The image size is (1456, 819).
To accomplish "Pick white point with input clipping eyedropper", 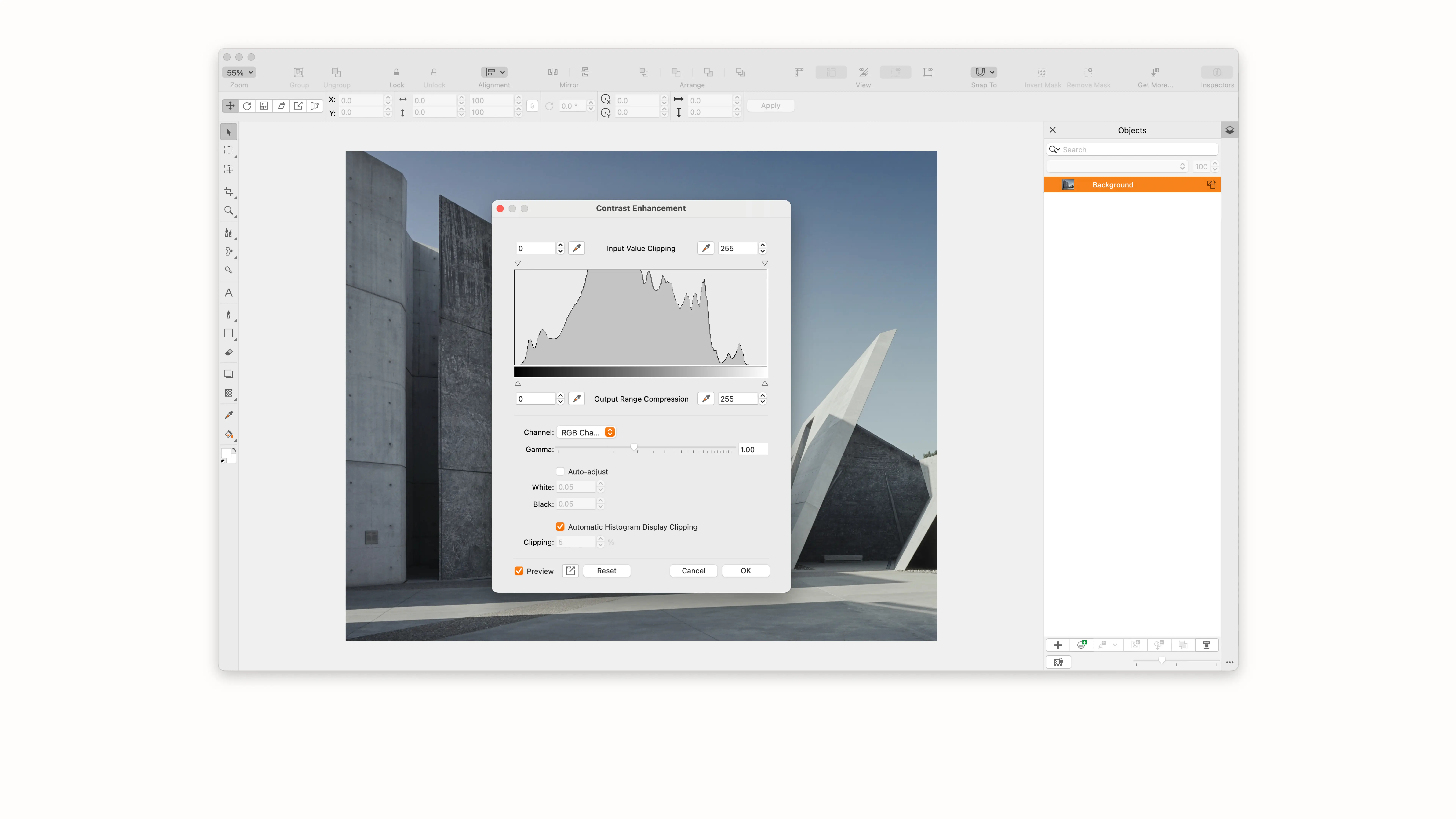I will coord(705,248).
